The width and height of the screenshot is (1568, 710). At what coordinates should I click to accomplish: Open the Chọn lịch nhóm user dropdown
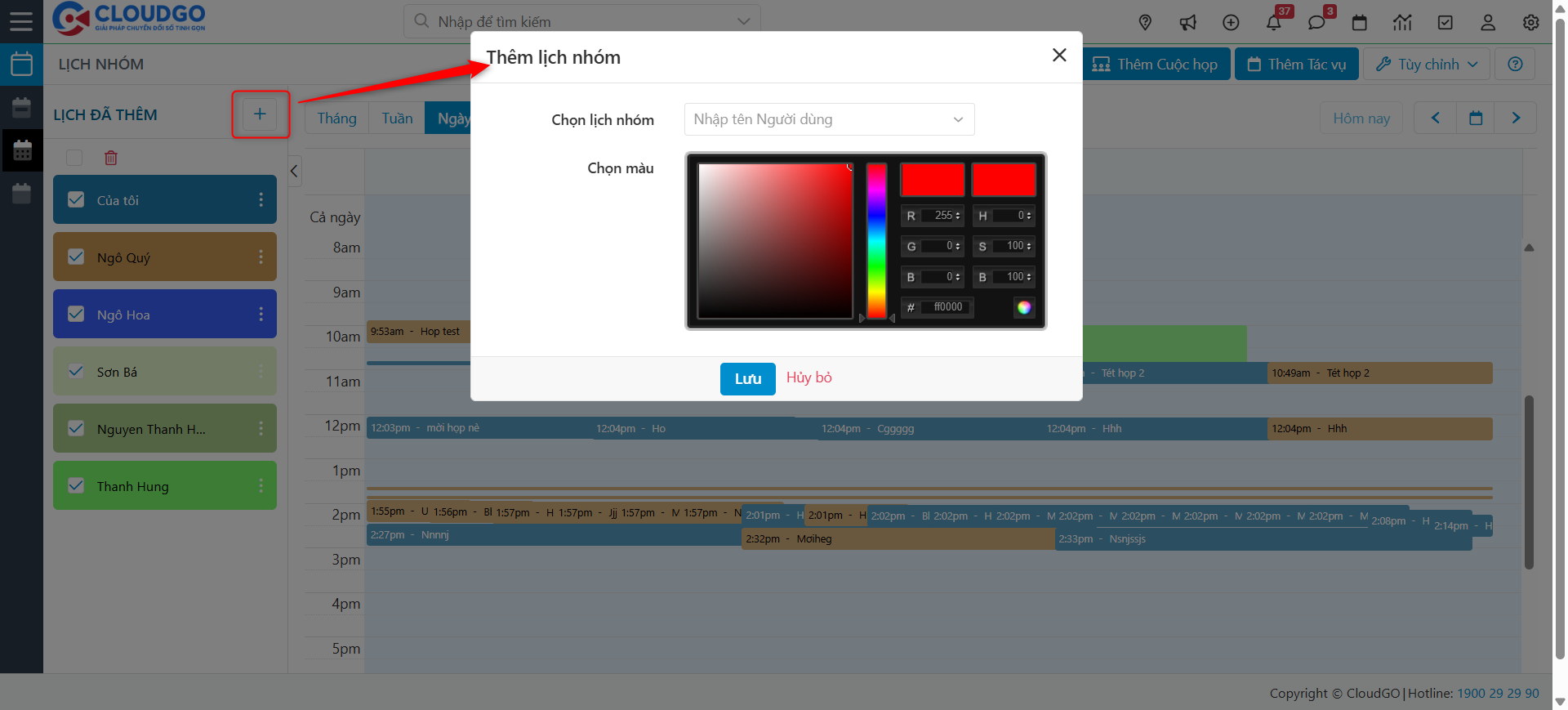[x=829, y=119]
